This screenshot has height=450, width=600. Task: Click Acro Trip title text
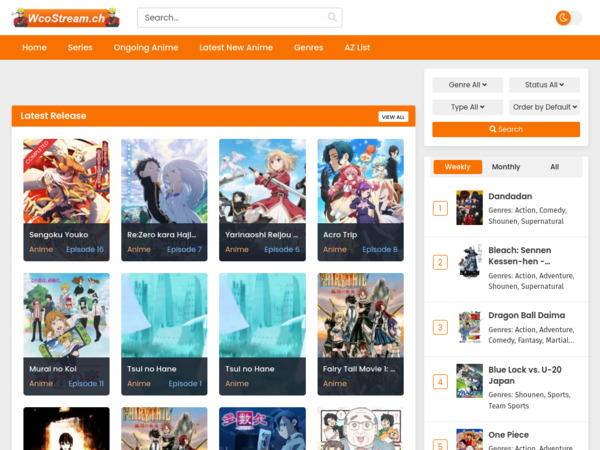point(340,235)
